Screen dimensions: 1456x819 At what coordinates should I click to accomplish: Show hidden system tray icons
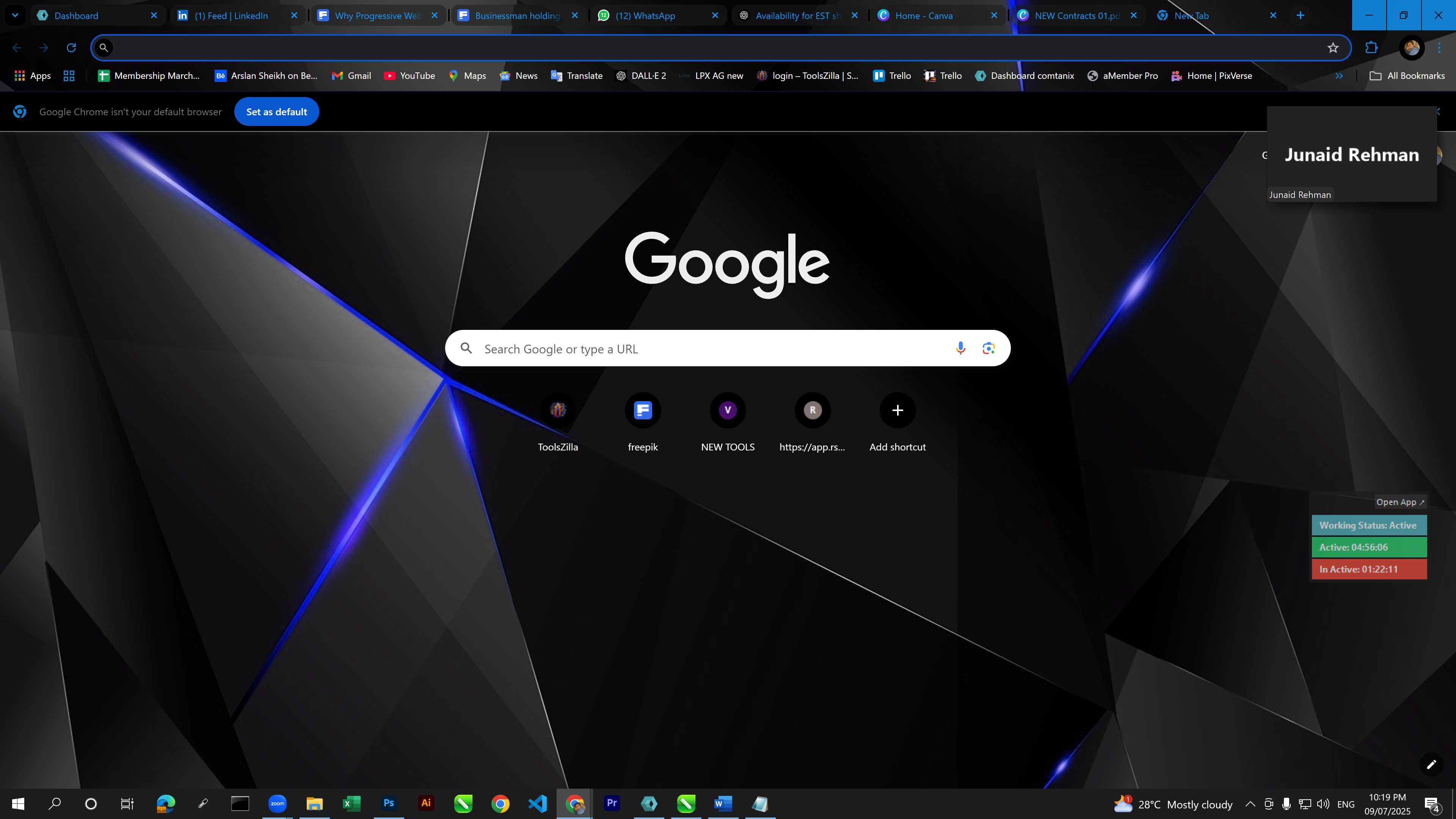1250,804
